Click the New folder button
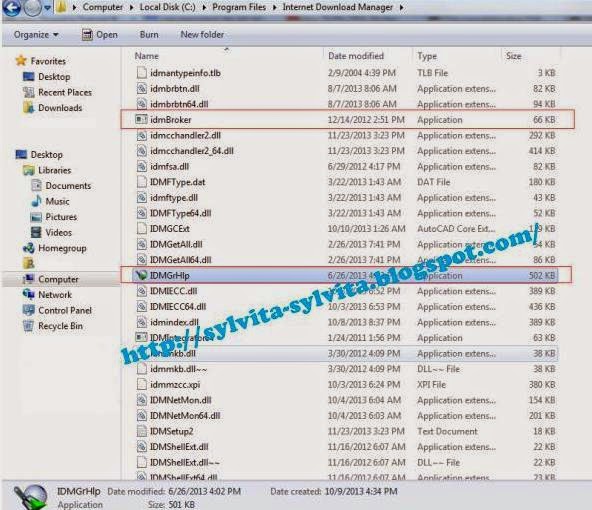The image size is (592, 510). 202,35
